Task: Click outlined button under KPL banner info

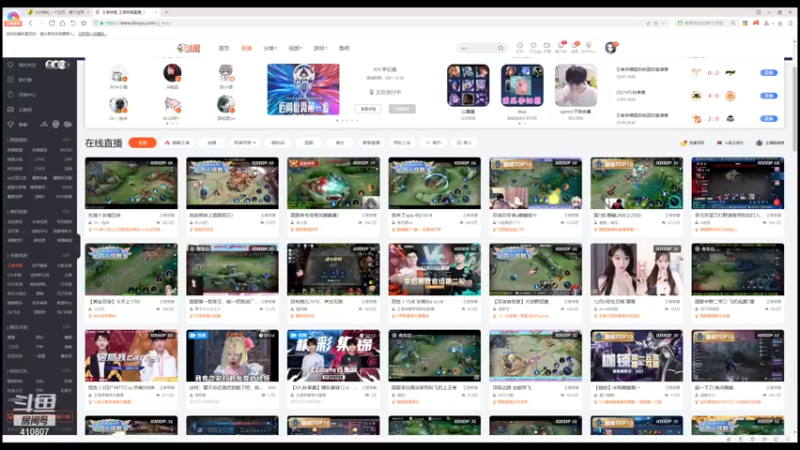Action: (368, 109)
